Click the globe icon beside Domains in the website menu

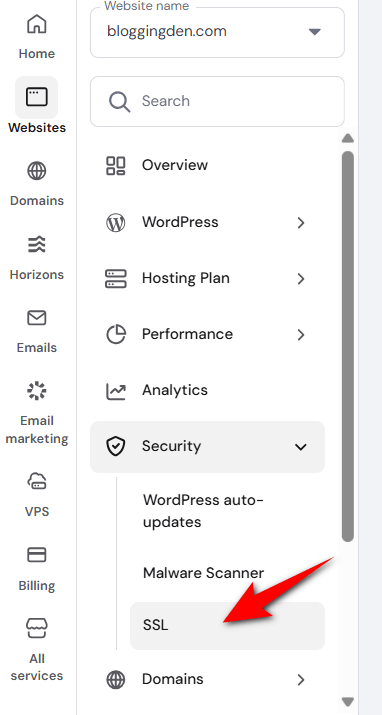[x=115, y=680]
